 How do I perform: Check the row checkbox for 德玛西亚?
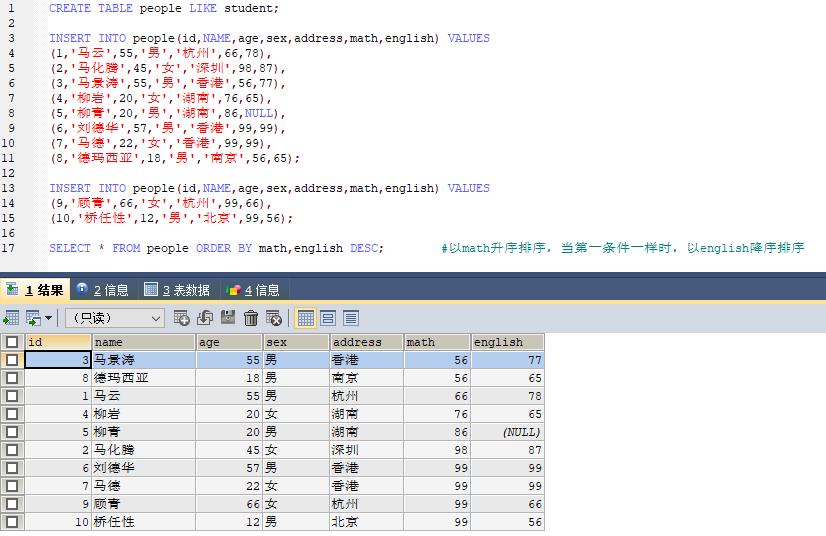[12, 378]
